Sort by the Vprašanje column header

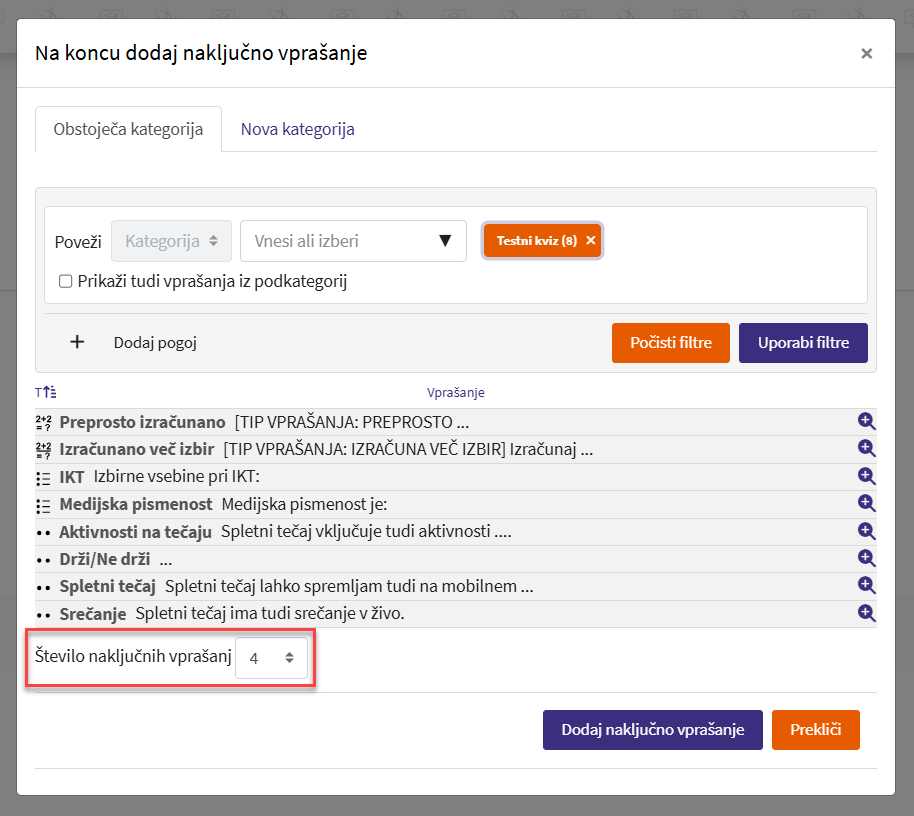tap(455, 393)
